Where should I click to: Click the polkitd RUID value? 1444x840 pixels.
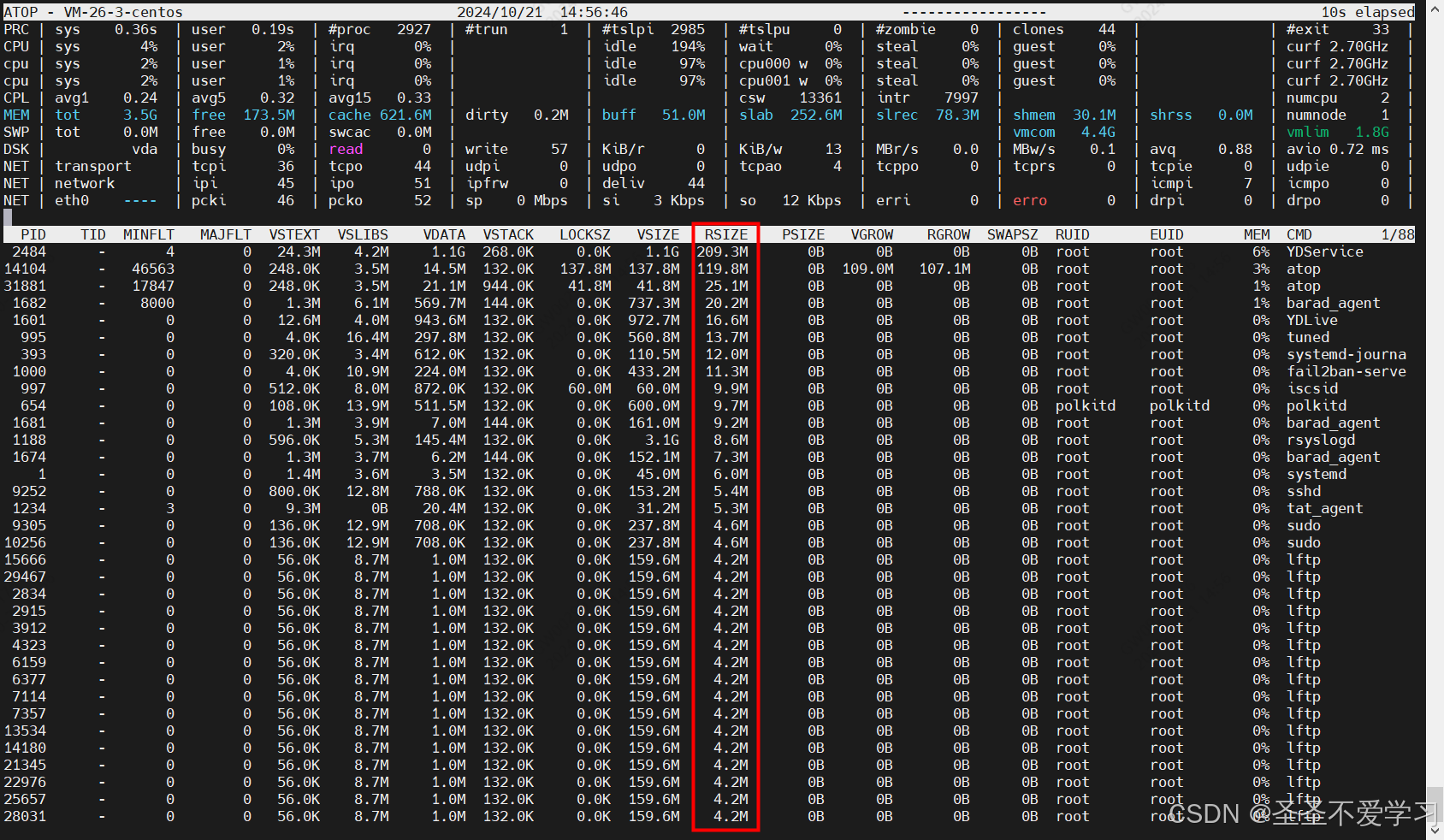point(1086,405)
